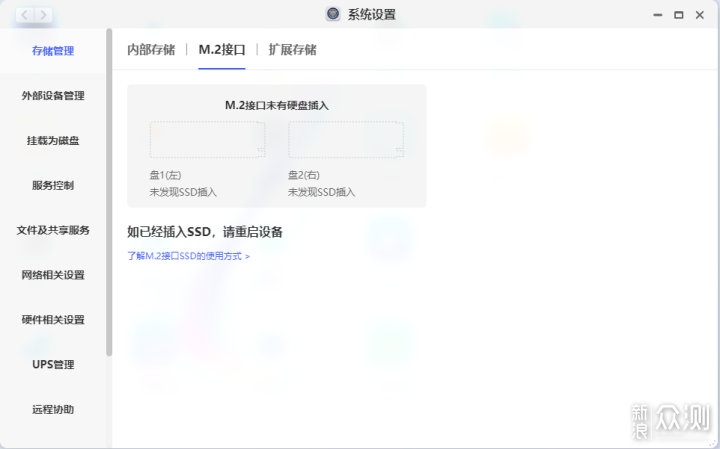The width and height of the screenshot is (720, 449).
Task: Click the 系统设置 window title text
Action: pos(371,15)
